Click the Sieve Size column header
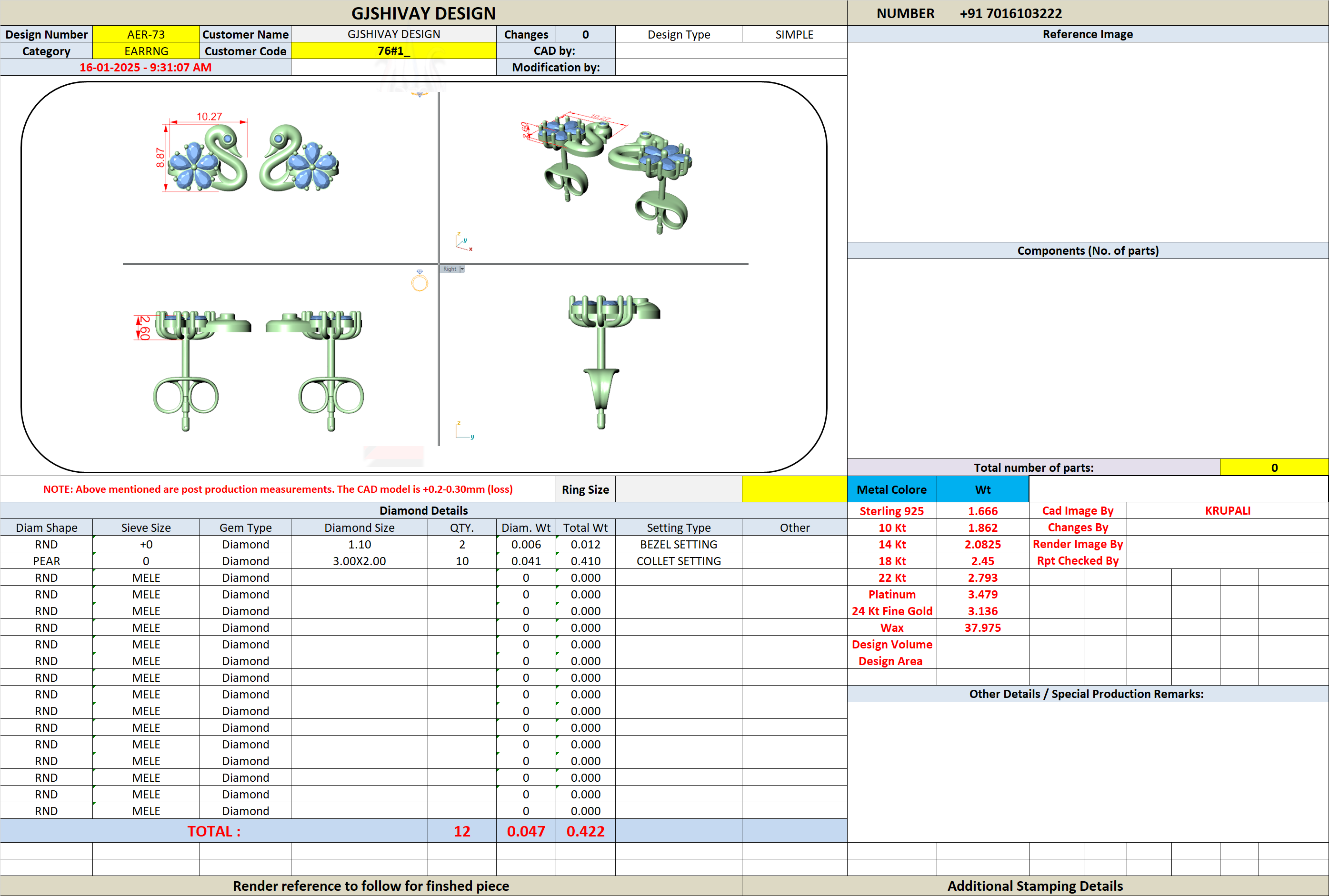 point(146,528)
